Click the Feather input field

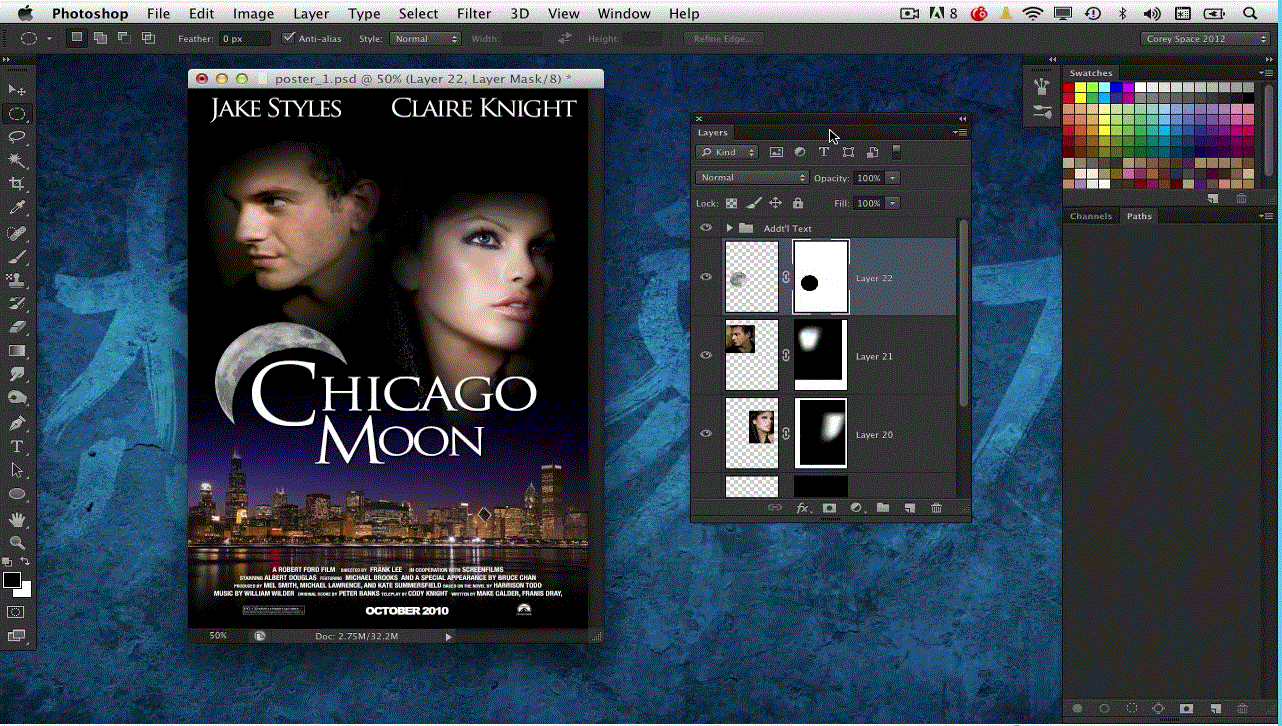(x=245, y=38)
